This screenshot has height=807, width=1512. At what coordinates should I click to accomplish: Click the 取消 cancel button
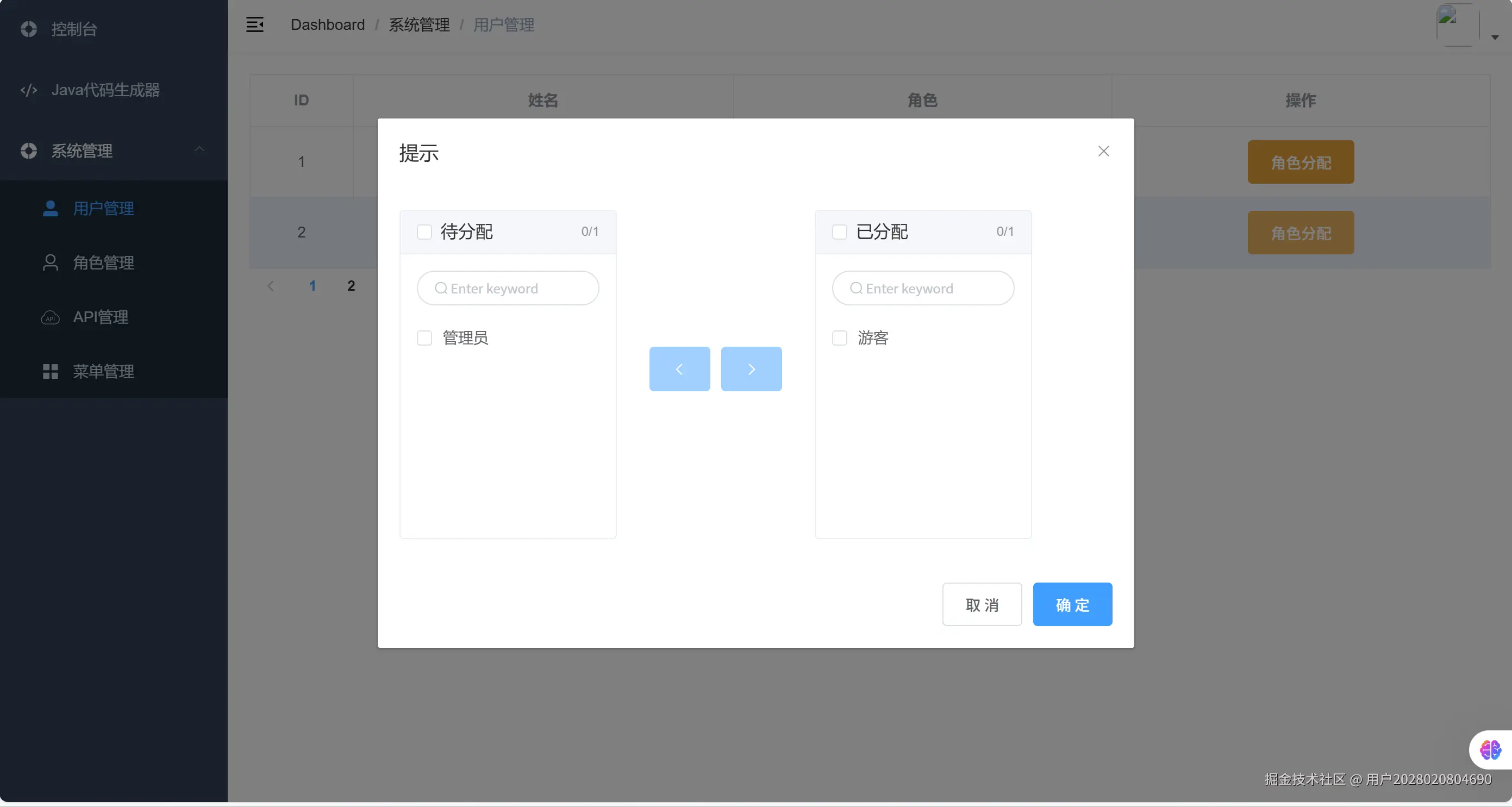click(982, 604)
